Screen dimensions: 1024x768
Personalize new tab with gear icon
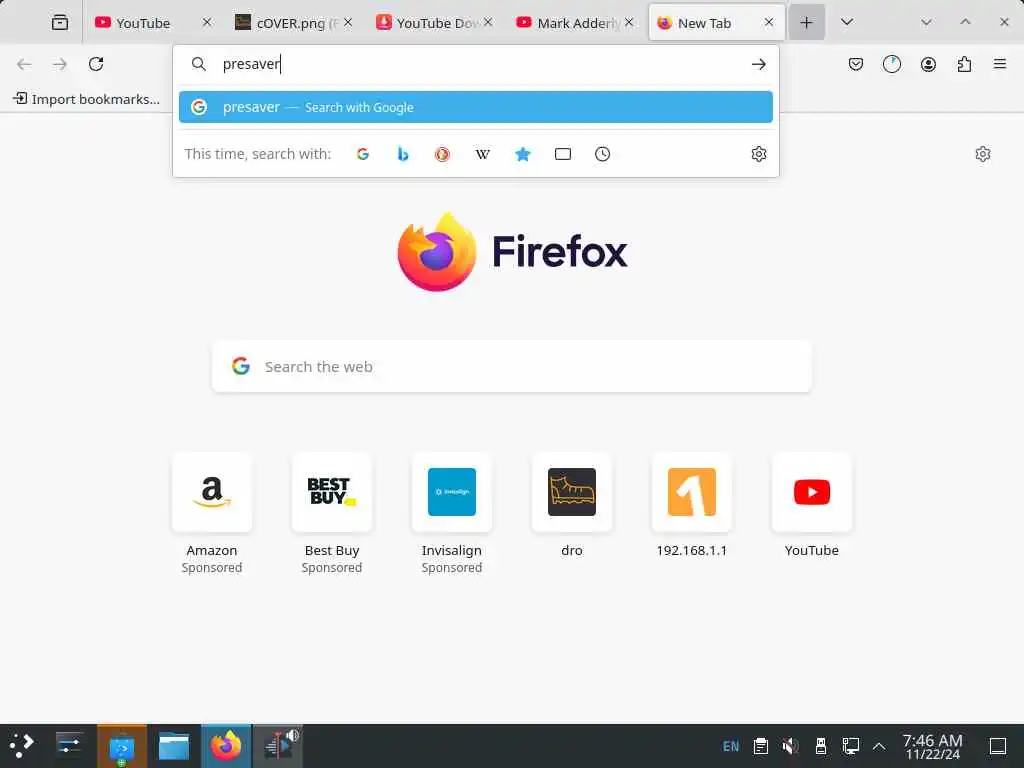(x=983, y=154)
